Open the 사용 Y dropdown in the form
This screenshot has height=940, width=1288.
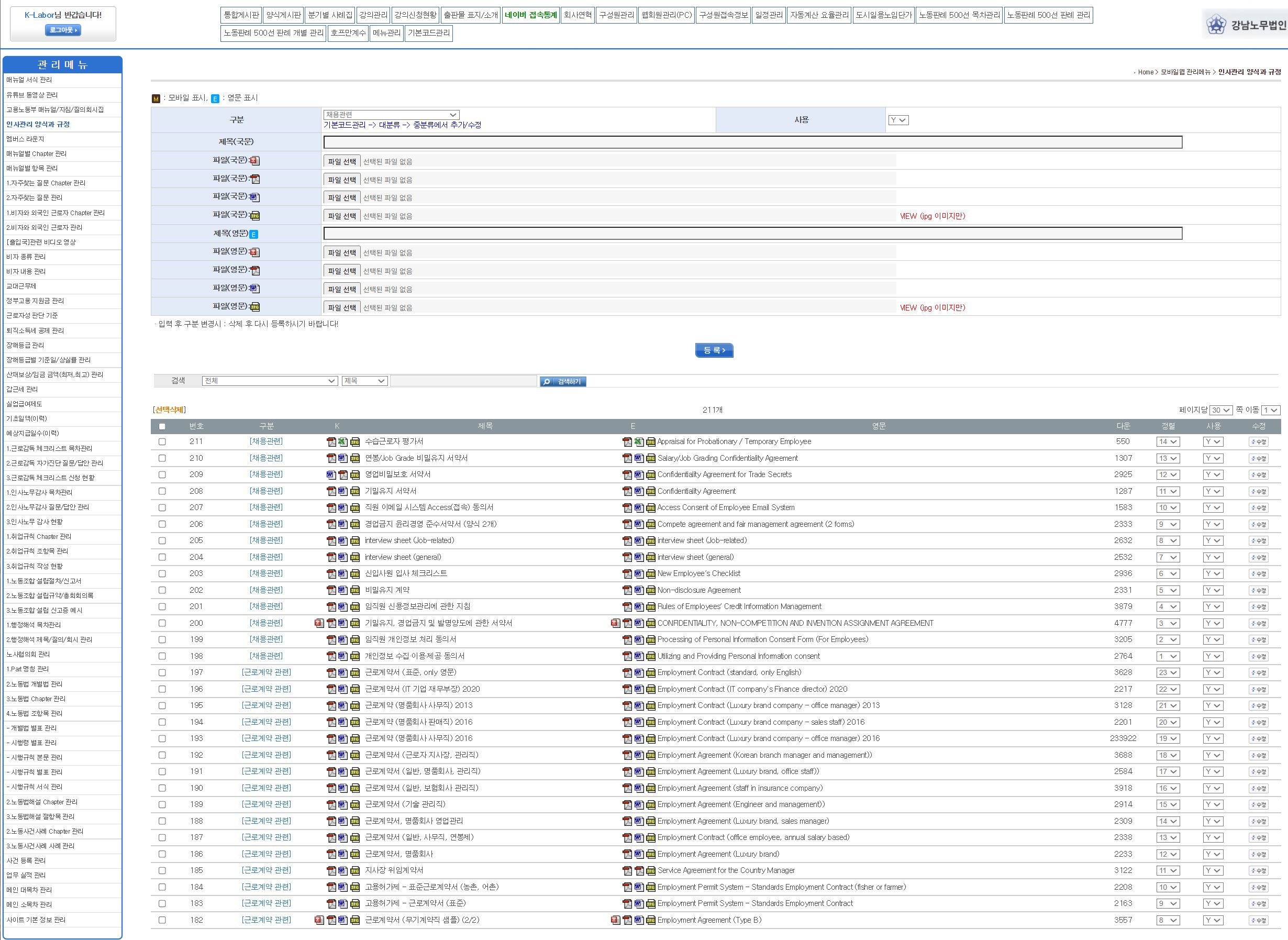click(898, 120)
